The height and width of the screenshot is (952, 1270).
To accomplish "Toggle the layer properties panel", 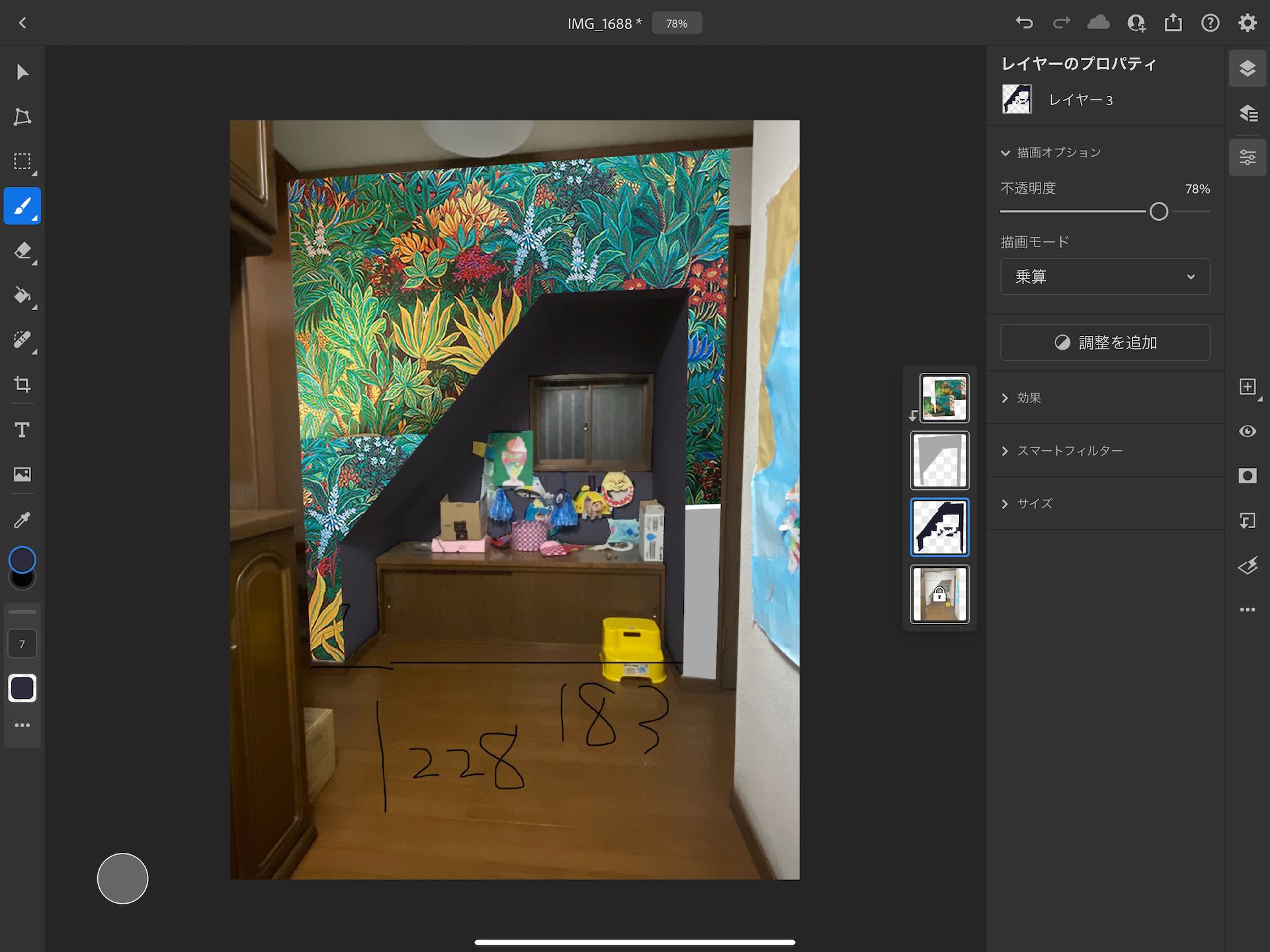I will [1248, 157].
